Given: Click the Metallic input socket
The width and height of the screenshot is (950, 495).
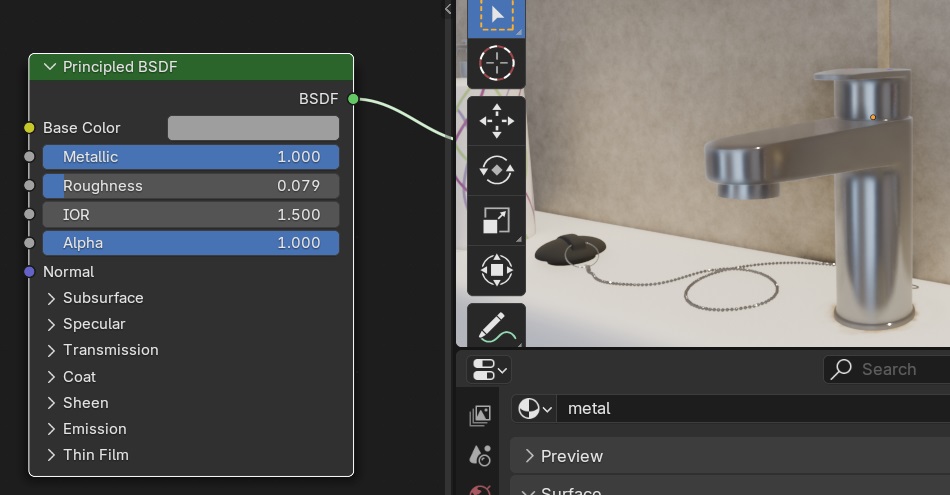Looking at the screenshot, I should tap(29, 157).
